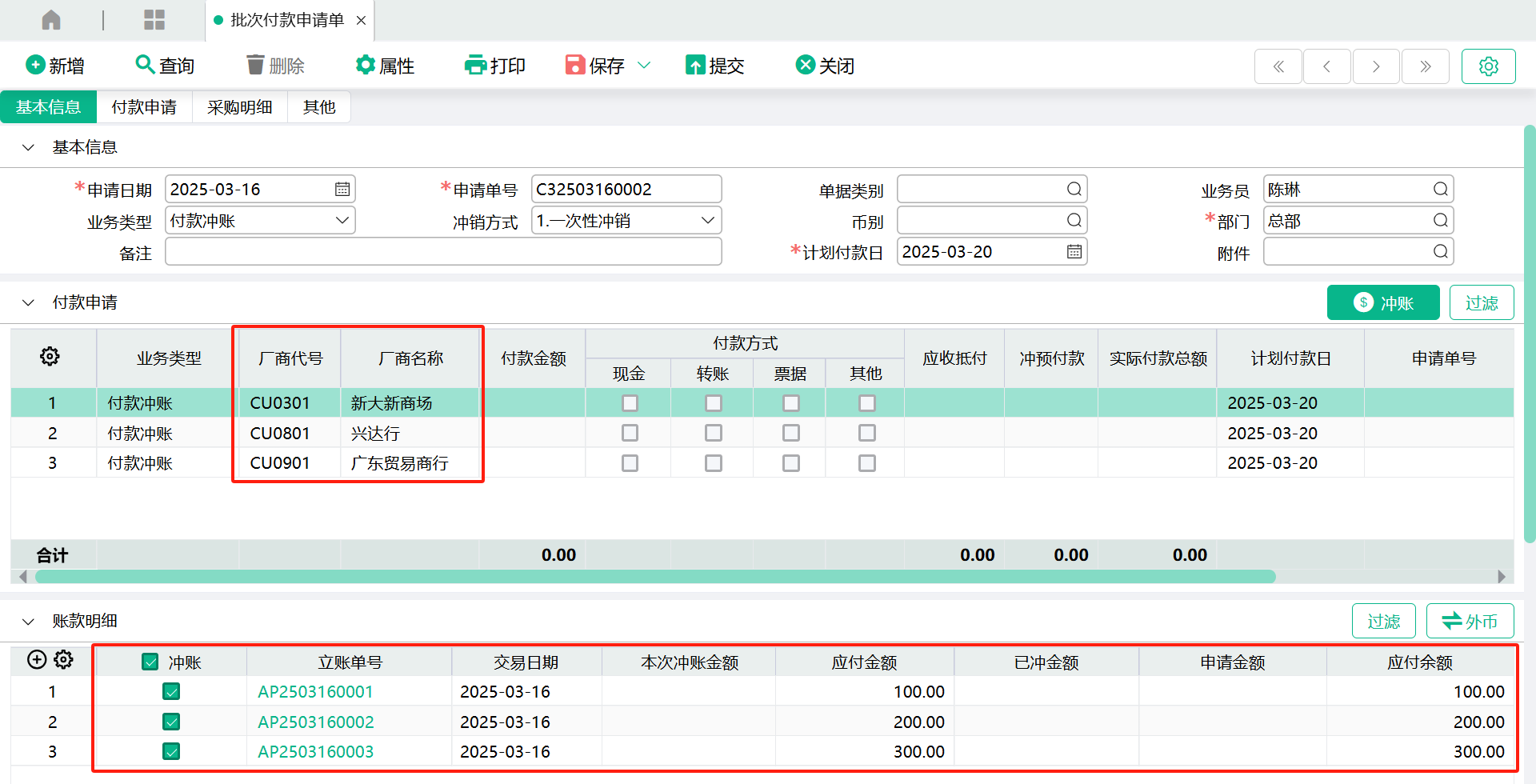Open settings gear at top right
This screenshot has width=1536, height=784.
[1488, 66]
